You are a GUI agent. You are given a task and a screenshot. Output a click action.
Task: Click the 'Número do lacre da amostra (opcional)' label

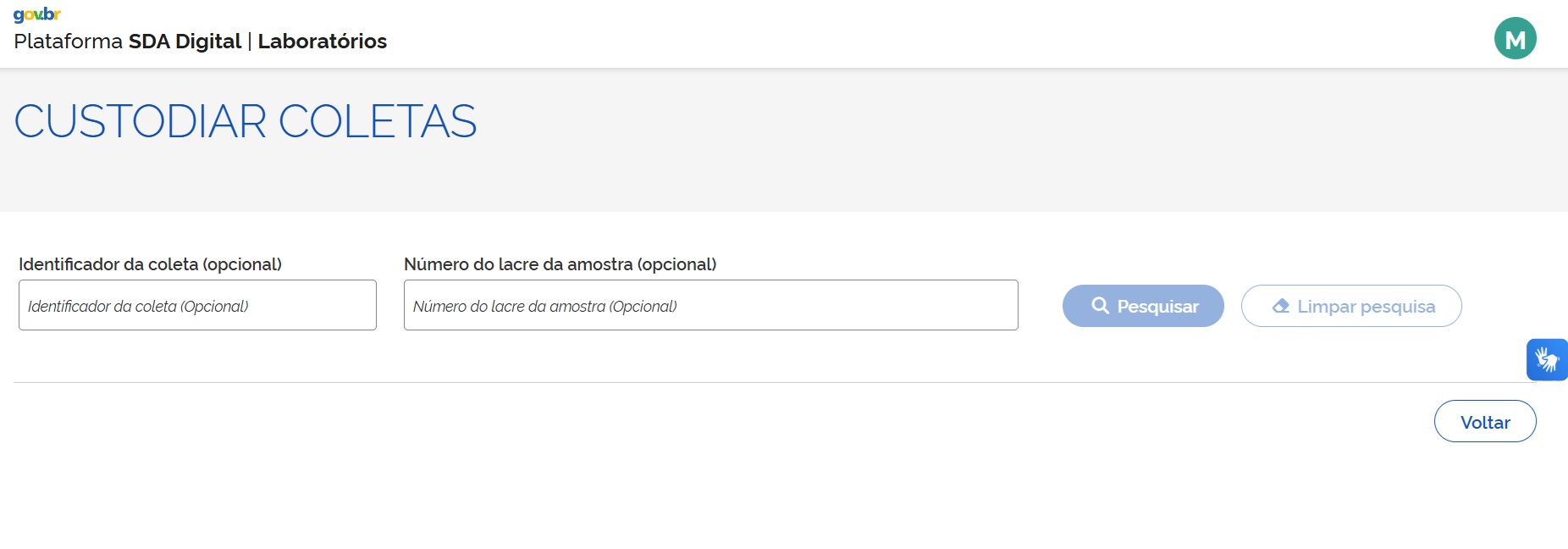pos(560,264)
